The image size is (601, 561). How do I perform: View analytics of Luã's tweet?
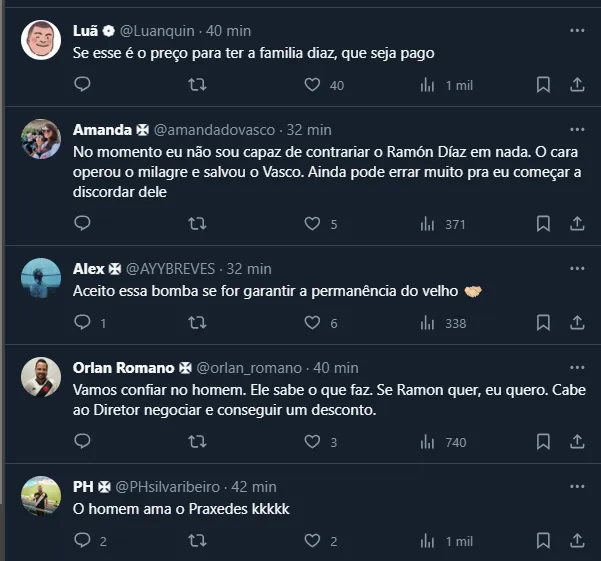point(428,86)
